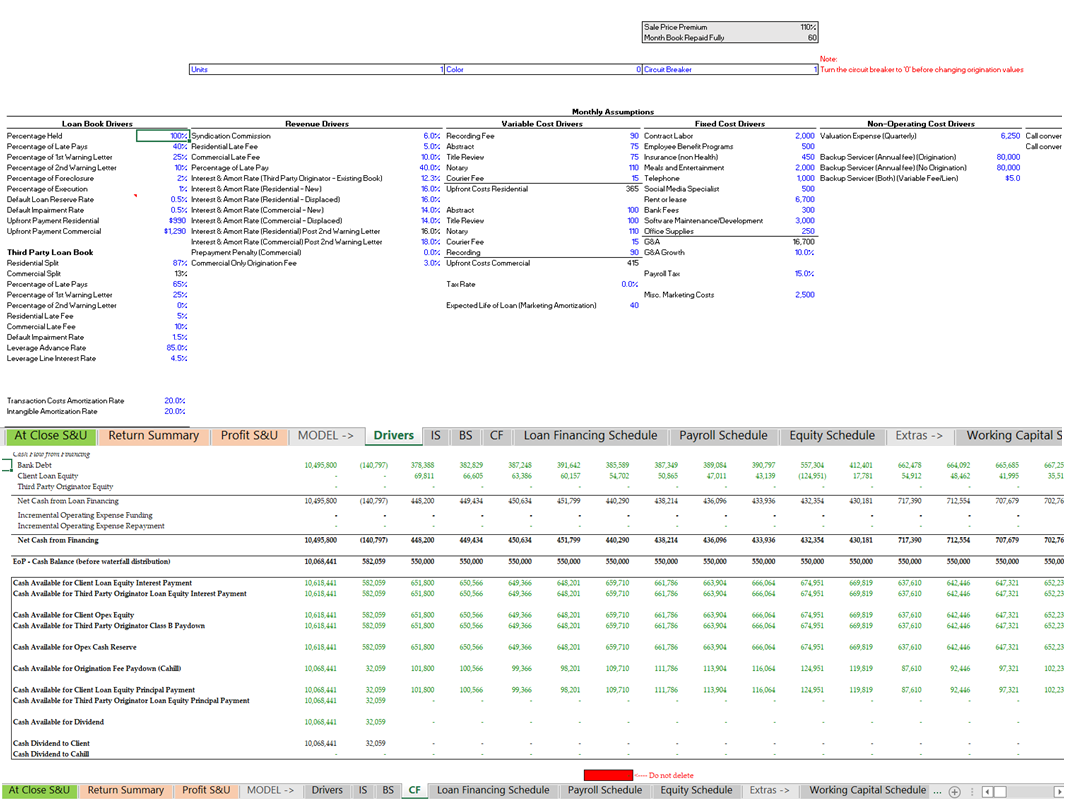
Task: Click the Syndication Commission 6.0% value
Action: (431, 136)
